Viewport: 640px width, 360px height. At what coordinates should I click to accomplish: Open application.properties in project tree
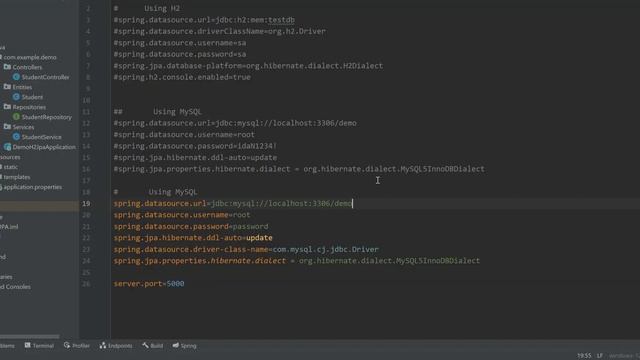coord(33,187)
